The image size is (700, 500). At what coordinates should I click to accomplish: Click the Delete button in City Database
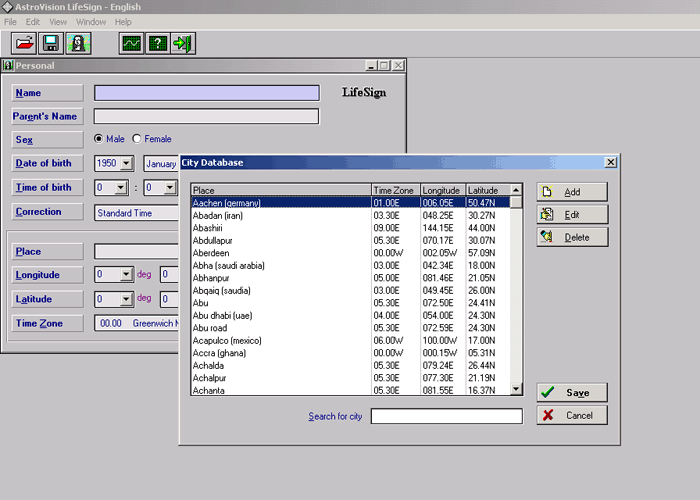click(x=572, y=238)
